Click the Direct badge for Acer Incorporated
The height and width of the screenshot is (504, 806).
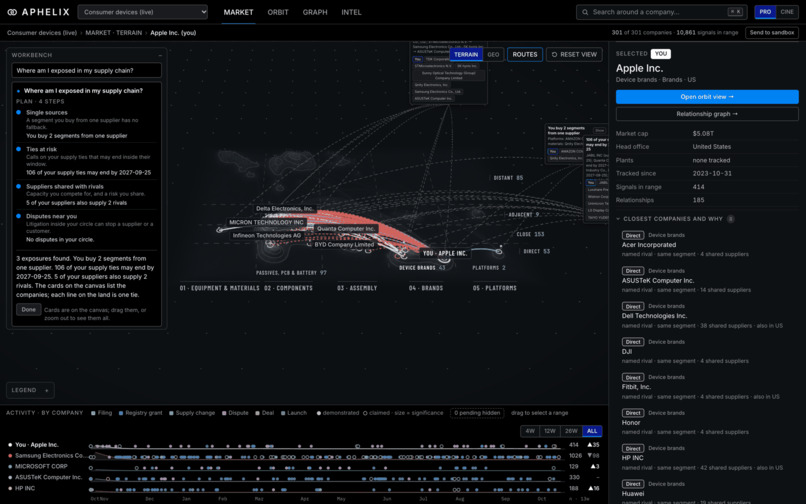pyautogui.click(x=633, y=235)
